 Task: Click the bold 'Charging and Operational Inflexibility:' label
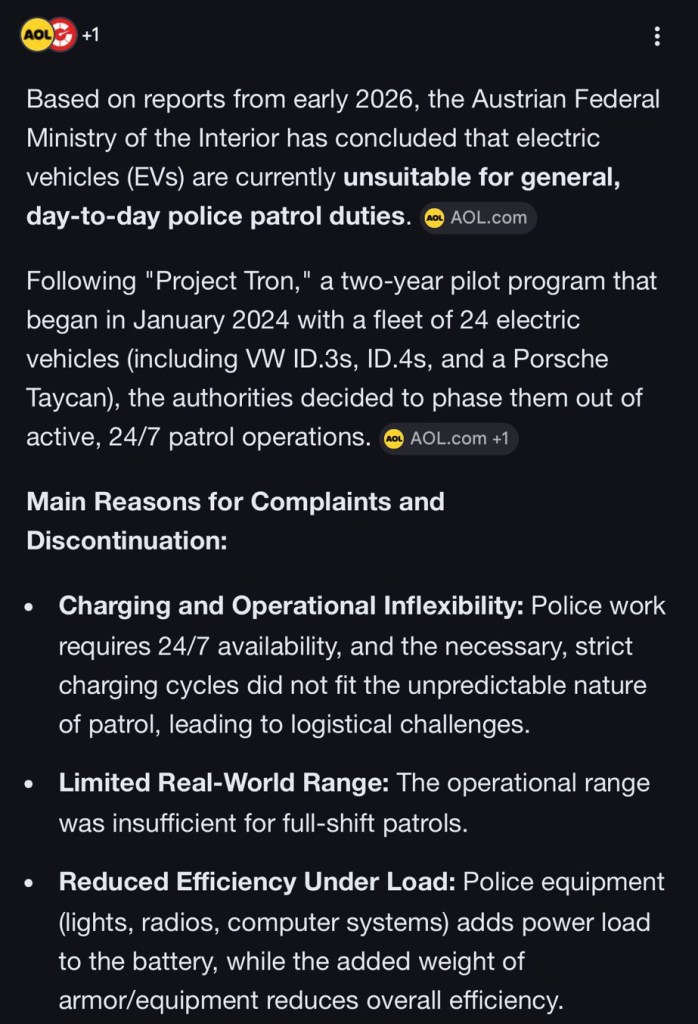[x=291, y=606]
